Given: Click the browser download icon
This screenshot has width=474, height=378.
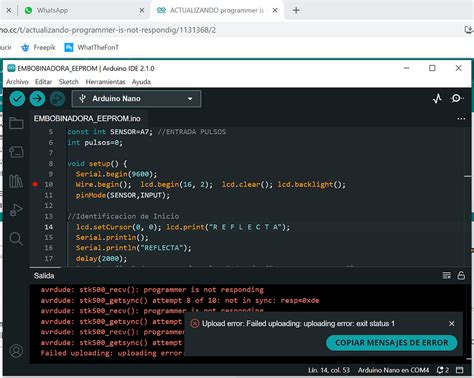Looking at the screenshot, I should point(469,30).
